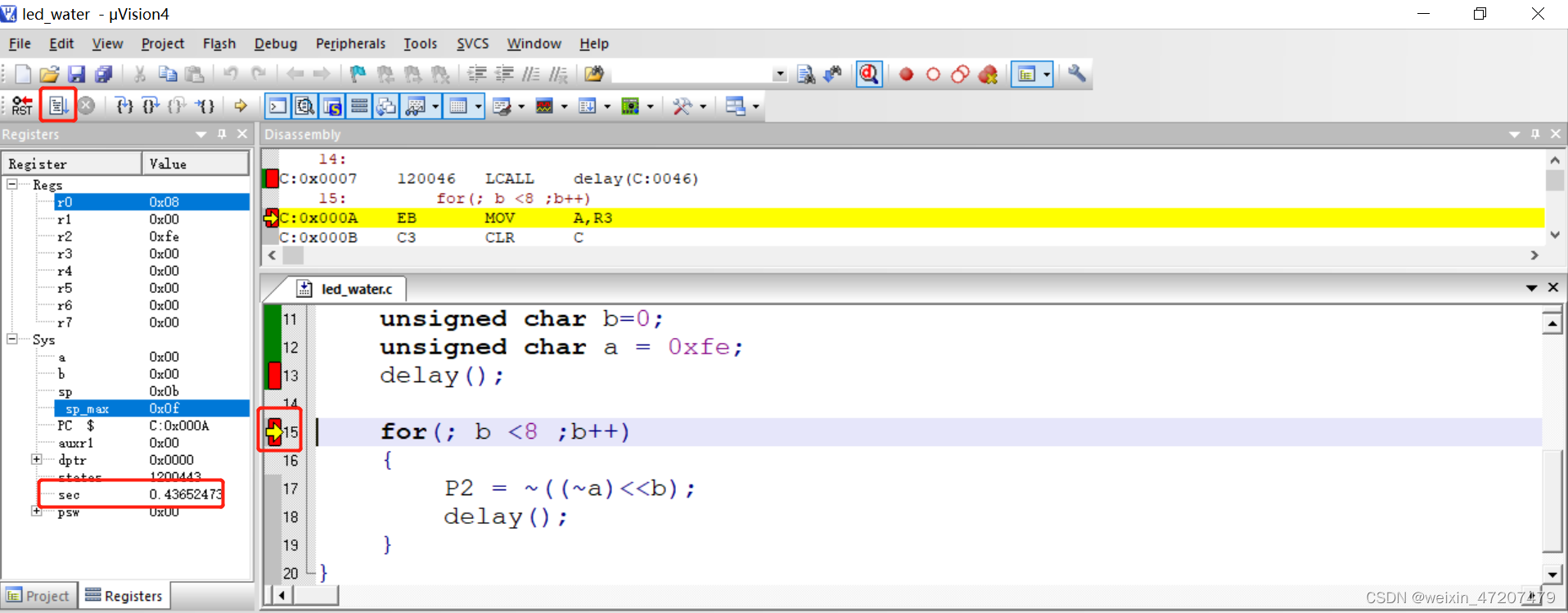The image size is (1568, 613).
Task: Open the Debug menu
Action: pos(275,43)
